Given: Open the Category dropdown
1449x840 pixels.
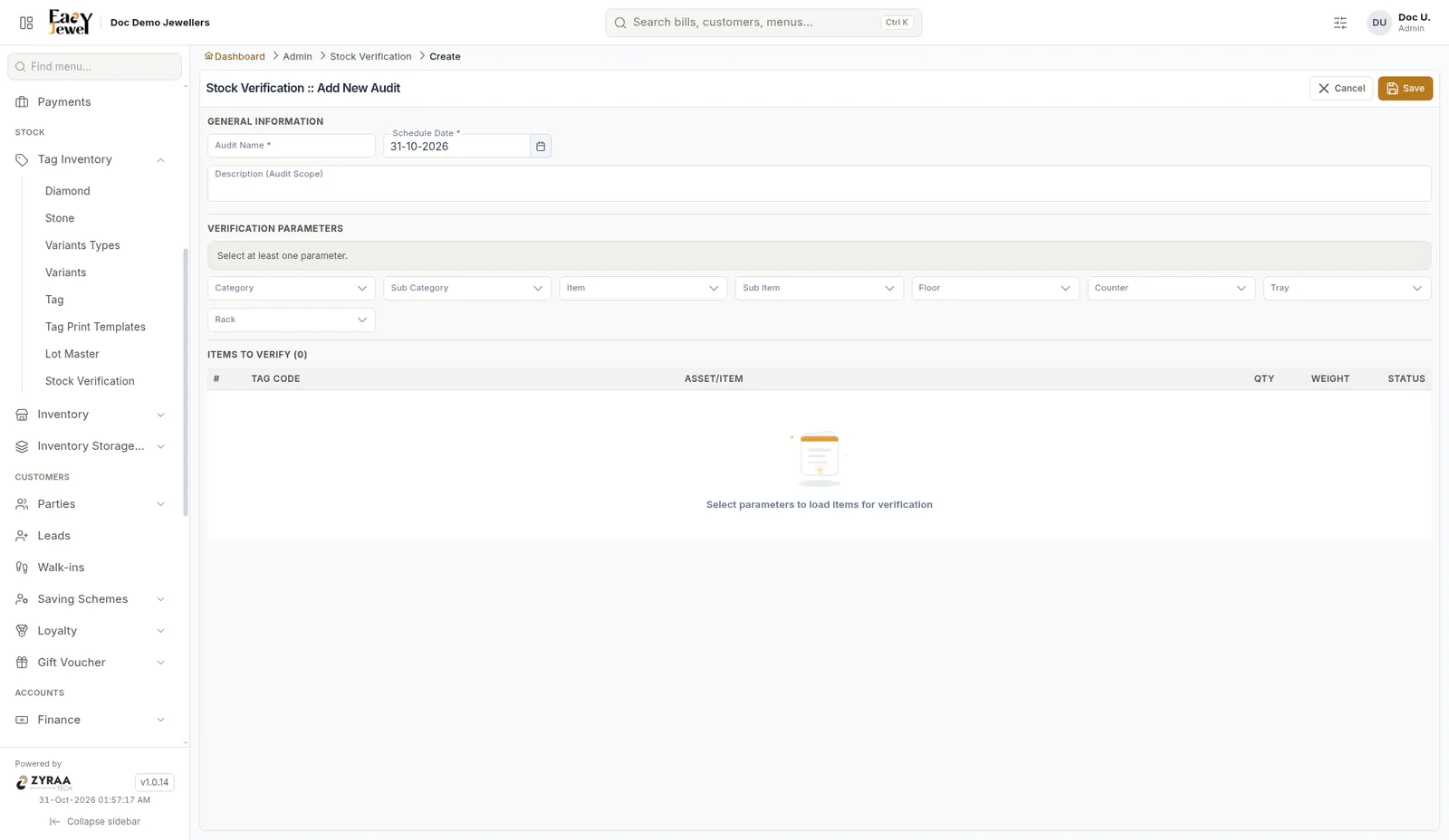Looking at the screenshot, I should click(291, 288).
